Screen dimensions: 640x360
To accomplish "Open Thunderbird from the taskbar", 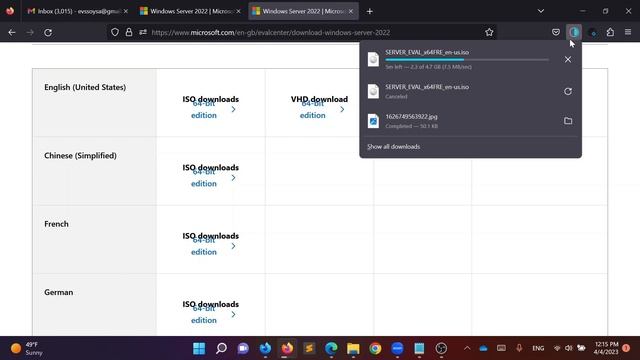I will [265, 349].
